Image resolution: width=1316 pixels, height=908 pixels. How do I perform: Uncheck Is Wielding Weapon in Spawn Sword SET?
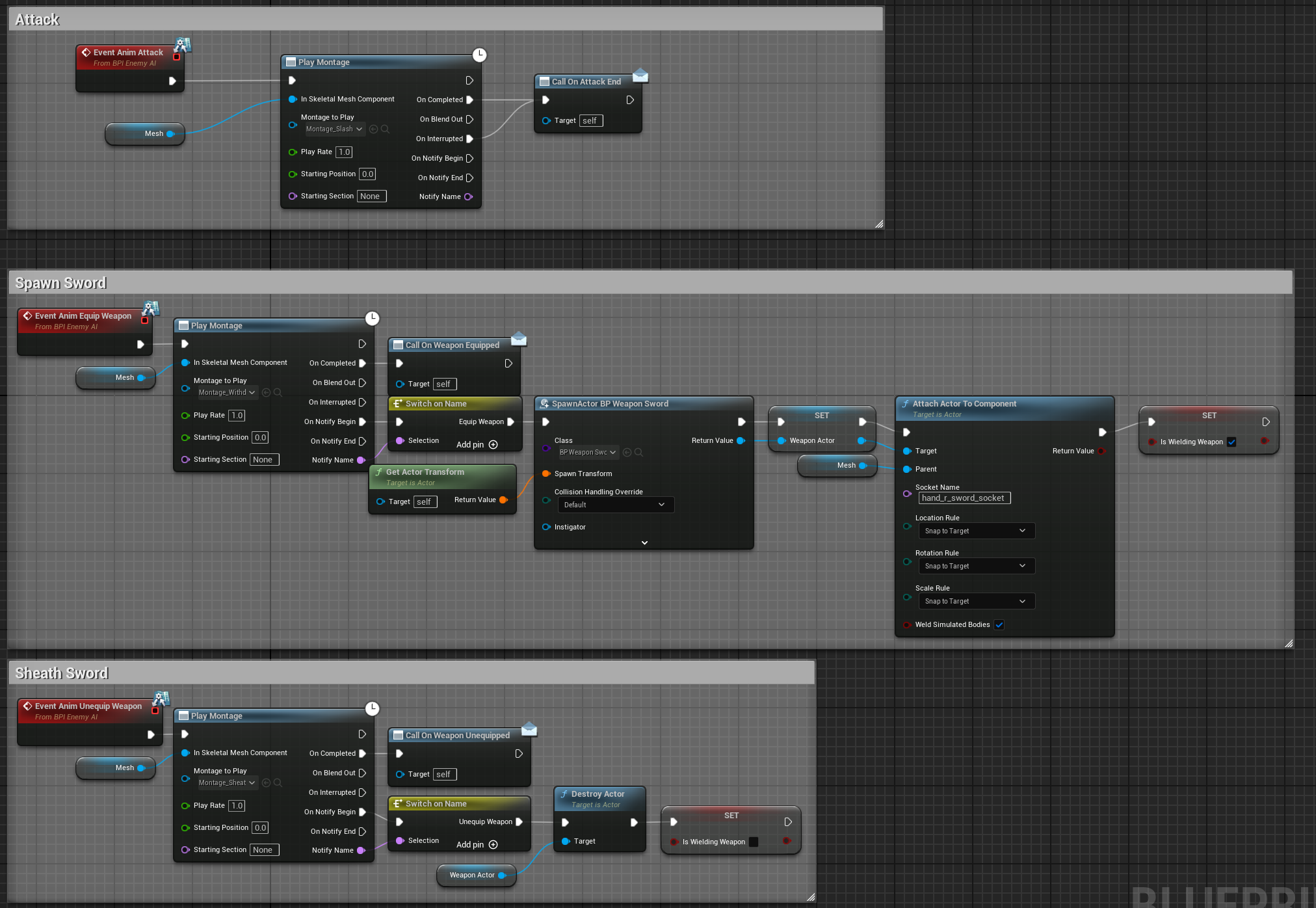(x=1231, y=442)
